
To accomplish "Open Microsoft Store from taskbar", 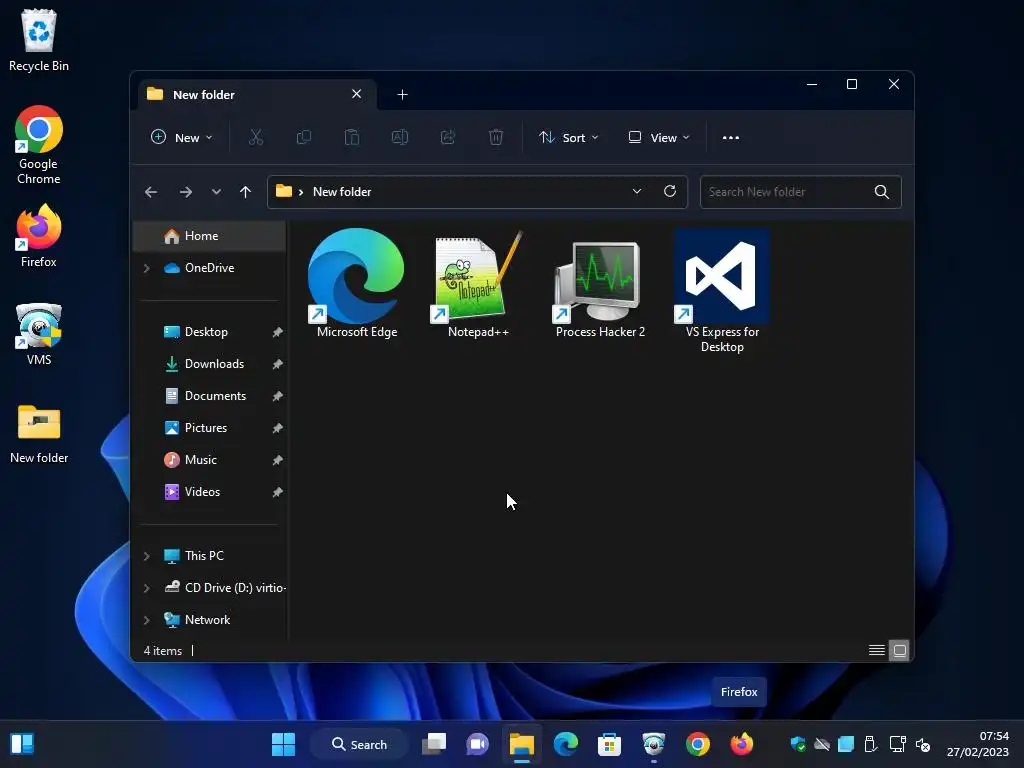I will coord(609,744).
